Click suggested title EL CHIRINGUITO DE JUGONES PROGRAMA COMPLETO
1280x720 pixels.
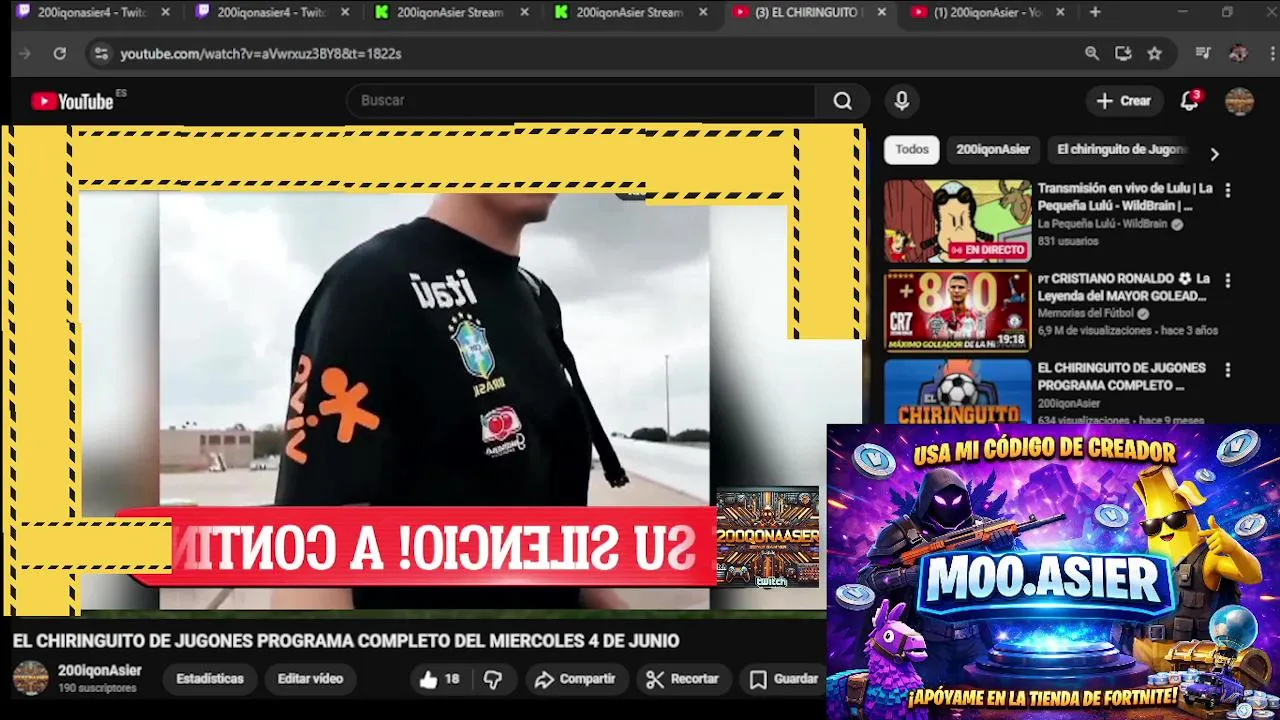click(x=1121, y=376)
